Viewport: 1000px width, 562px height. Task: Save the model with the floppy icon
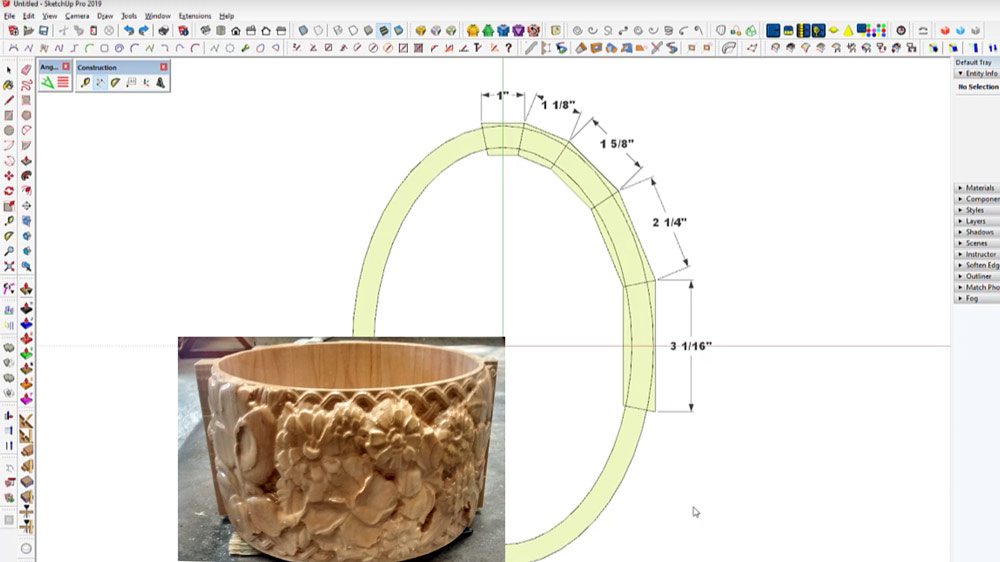(43, 31)
